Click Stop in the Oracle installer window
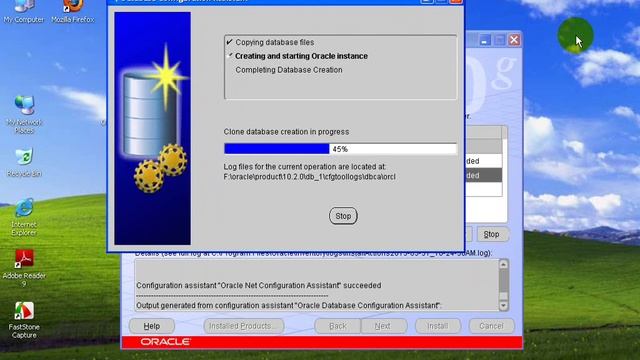Image resolution: width=640 pixels, height=360 pixels. [x=492, y=234]
